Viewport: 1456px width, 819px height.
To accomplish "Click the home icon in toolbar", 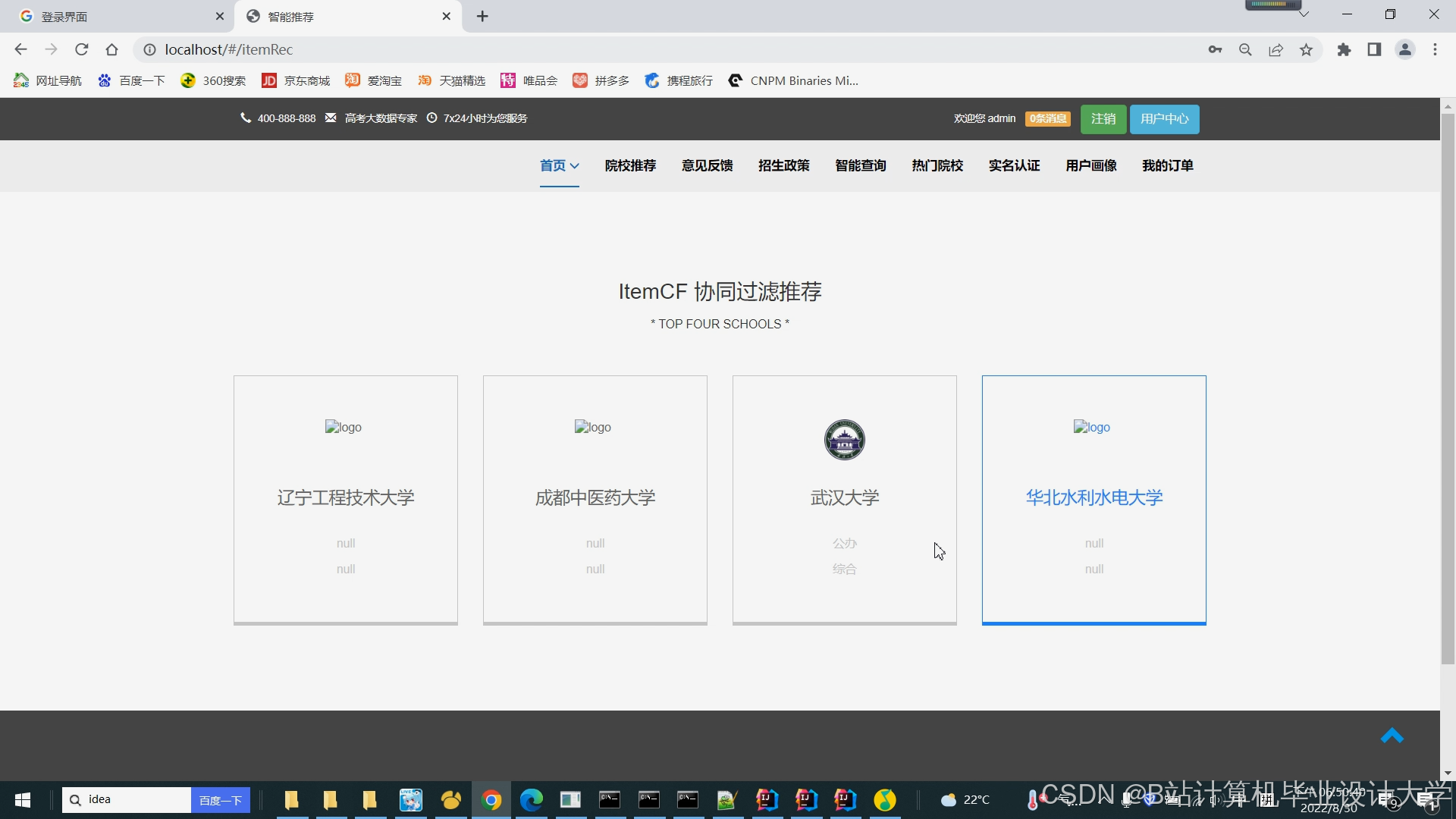I will click(112, 49).
